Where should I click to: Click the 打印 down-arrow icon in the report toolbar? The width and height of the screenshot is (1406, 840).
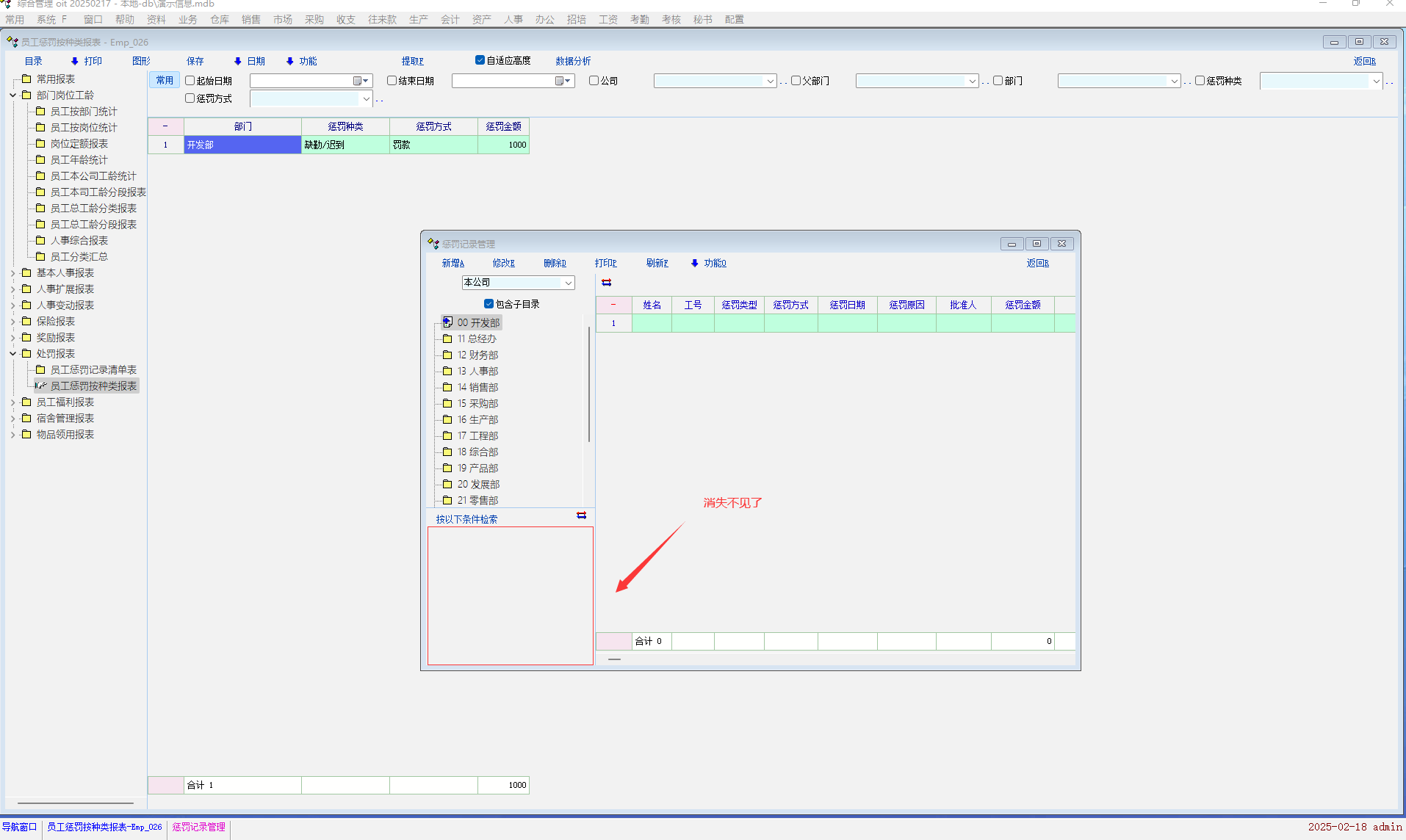point(74,61)
